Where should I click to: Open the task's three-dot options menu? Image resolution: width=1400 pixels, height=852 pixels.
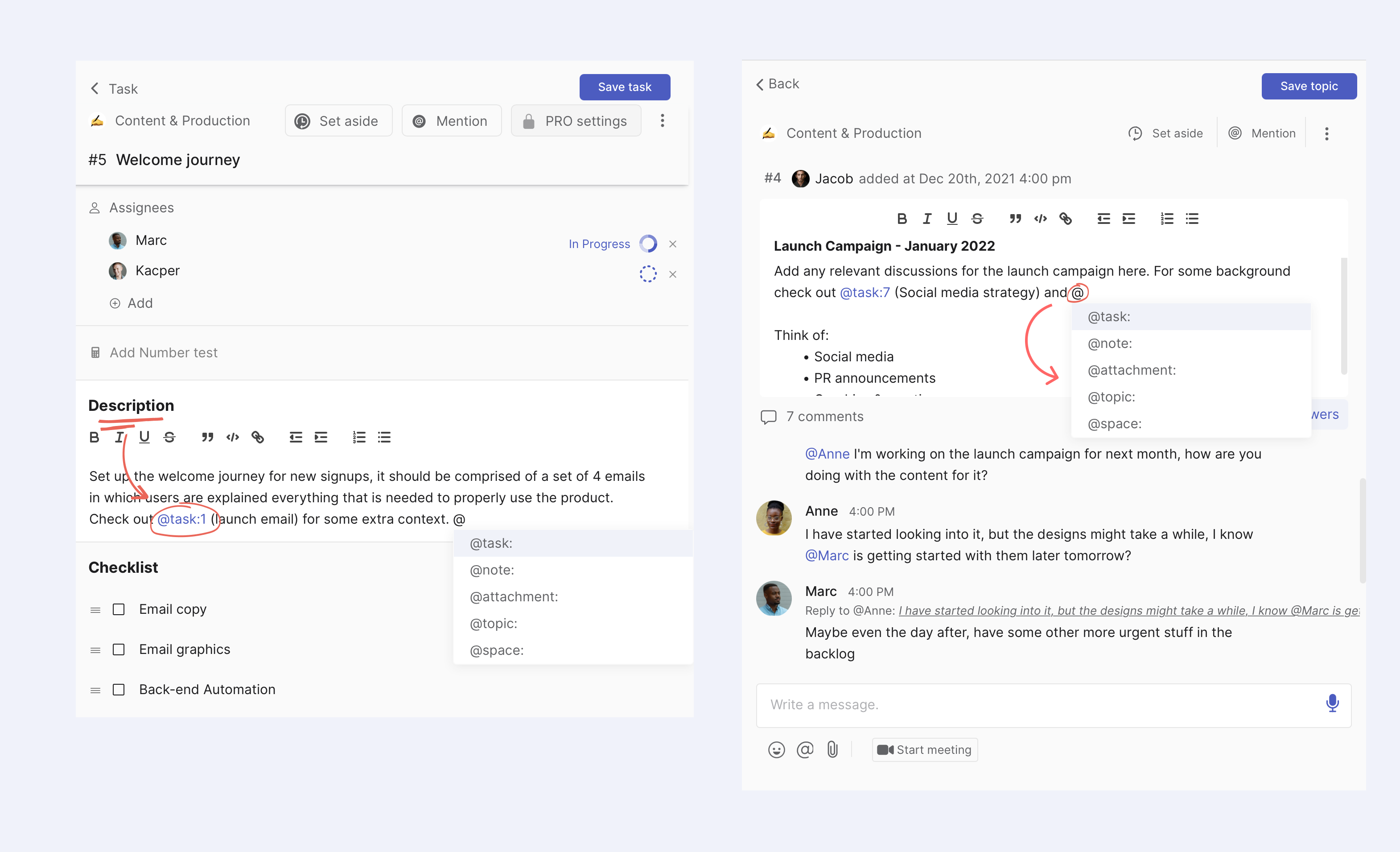tap(662, 120)
